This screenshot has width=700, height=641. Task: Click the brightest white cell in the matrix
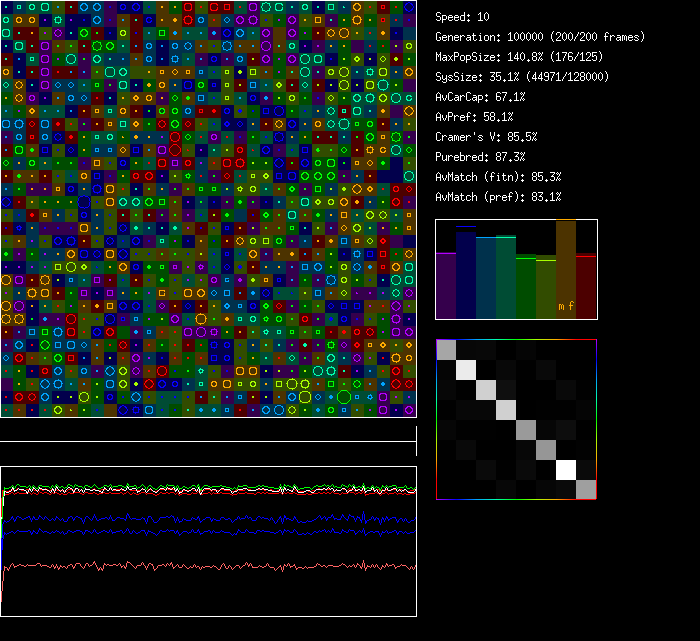click(566, 469)
